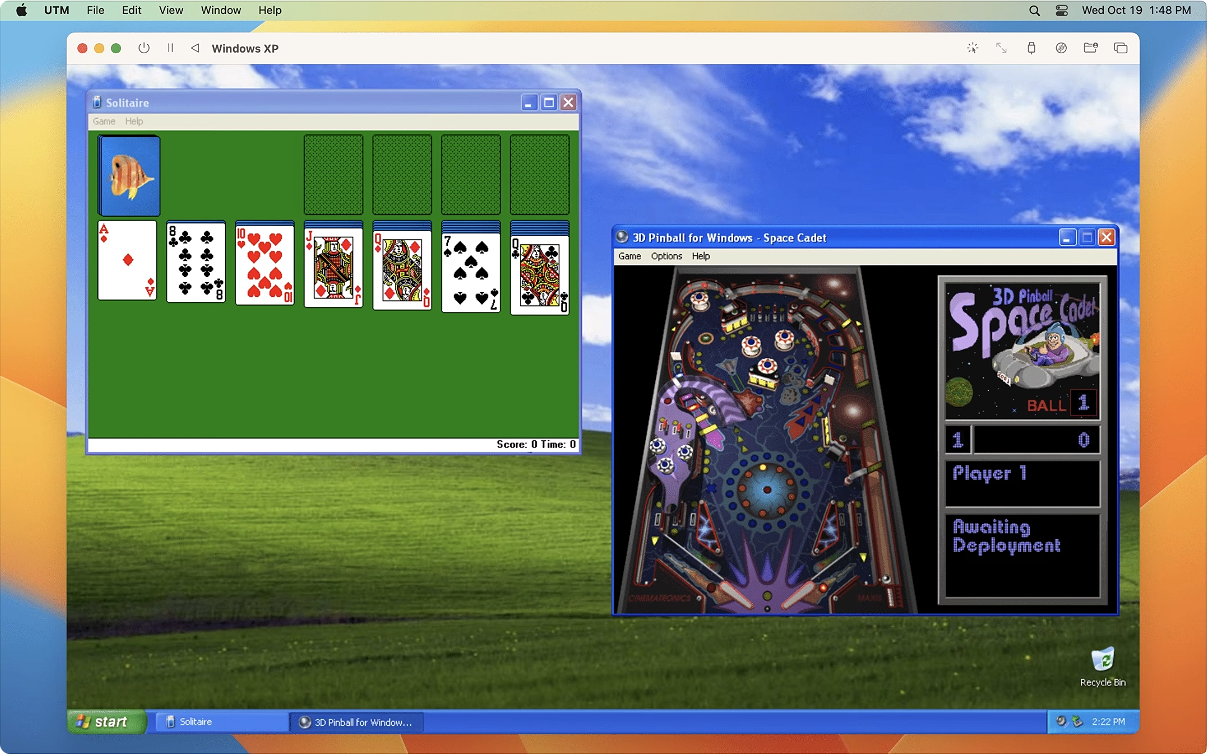
Task: Open the Options menu in 3D Pinball
Action: (666, 256)
